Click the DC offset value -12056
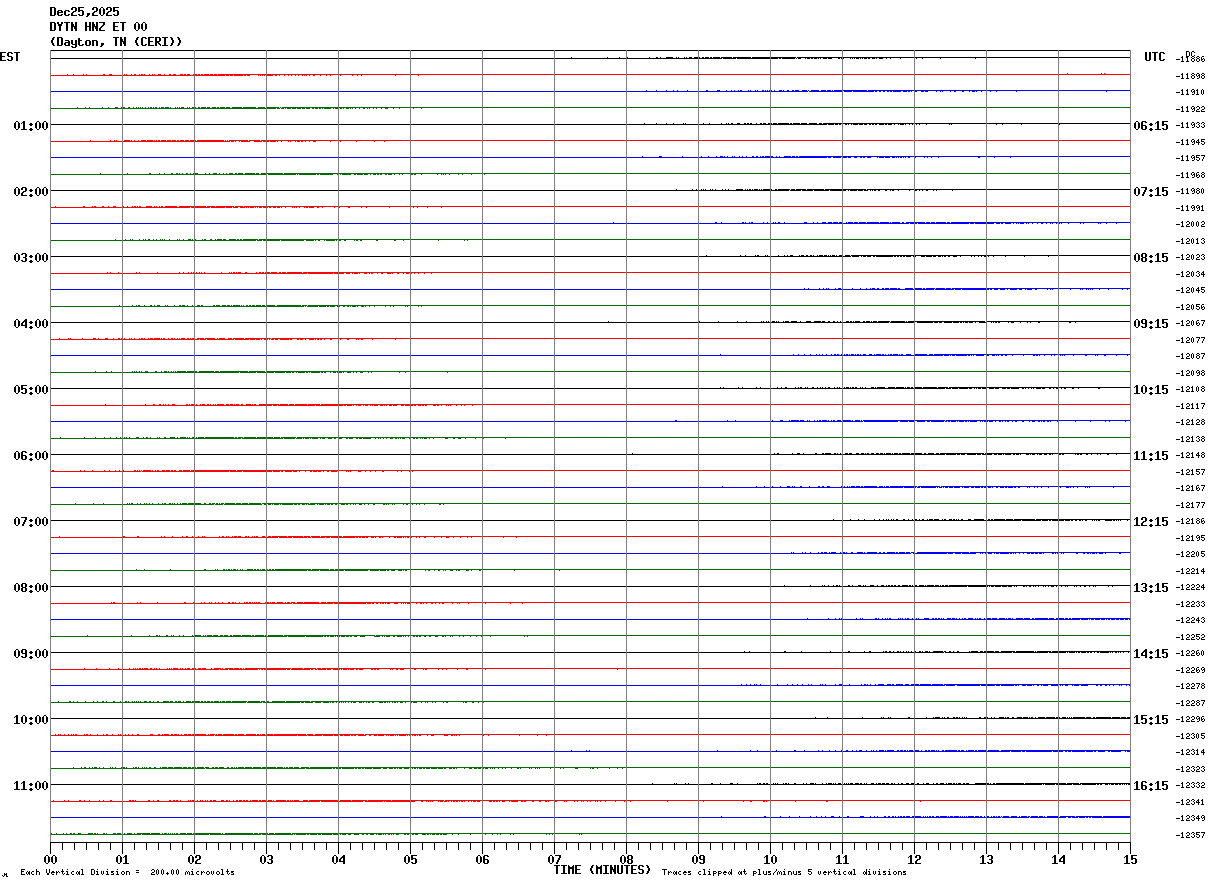The width and height of the screenshot is (1210, 886). [1190, 307]
